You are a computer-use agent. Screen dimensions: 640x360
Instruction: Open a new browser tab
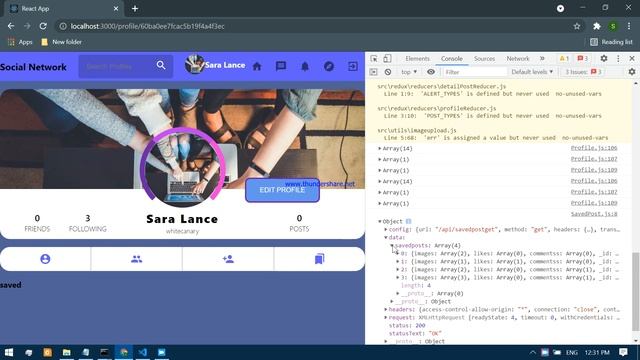click(x=135, y=9)
